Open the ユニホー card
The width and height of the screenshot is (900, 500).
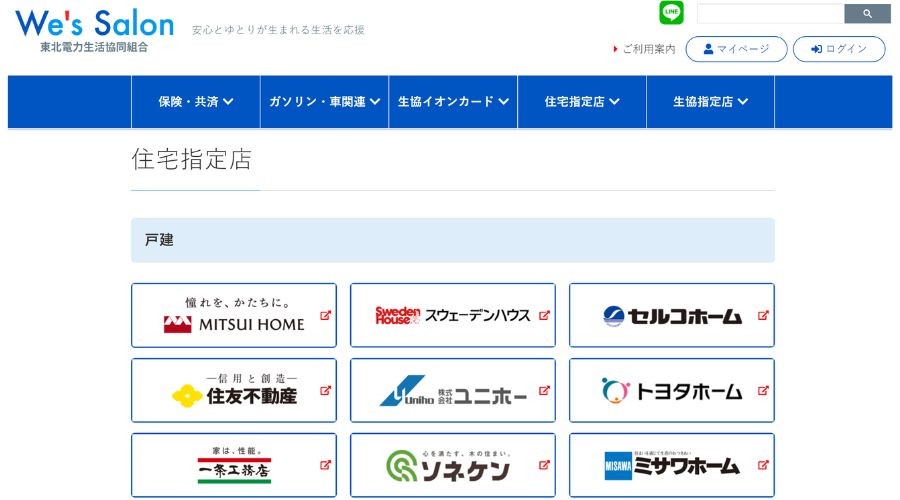coord(453,390)
